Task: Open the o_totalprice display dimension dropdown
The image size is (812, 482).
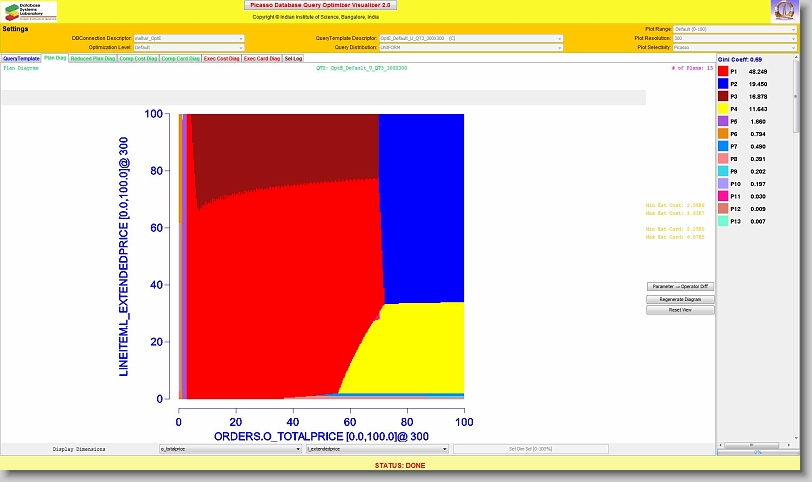Action: pyautogui.click(x=230, y=450)
